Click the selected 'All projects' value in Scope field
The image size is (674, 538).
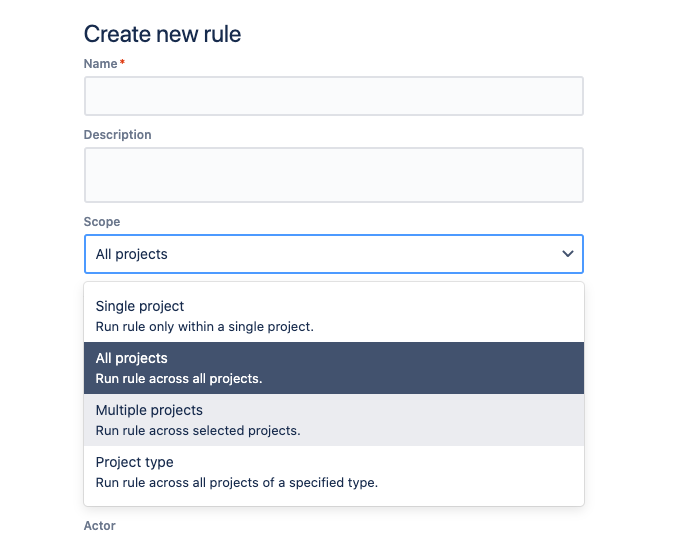tap(132, 254)
